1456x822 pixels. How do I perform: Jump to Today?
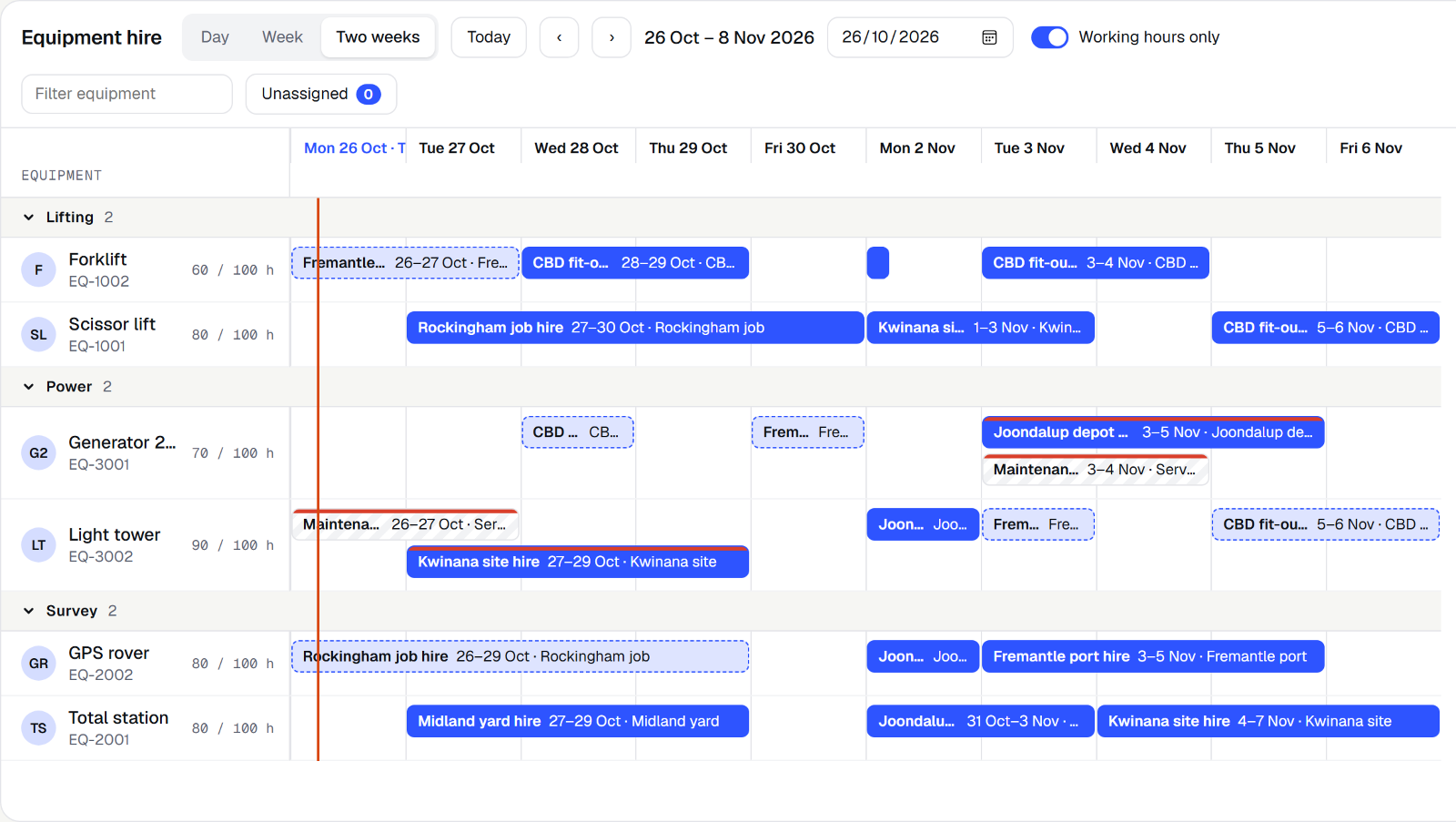coord(489,37)
